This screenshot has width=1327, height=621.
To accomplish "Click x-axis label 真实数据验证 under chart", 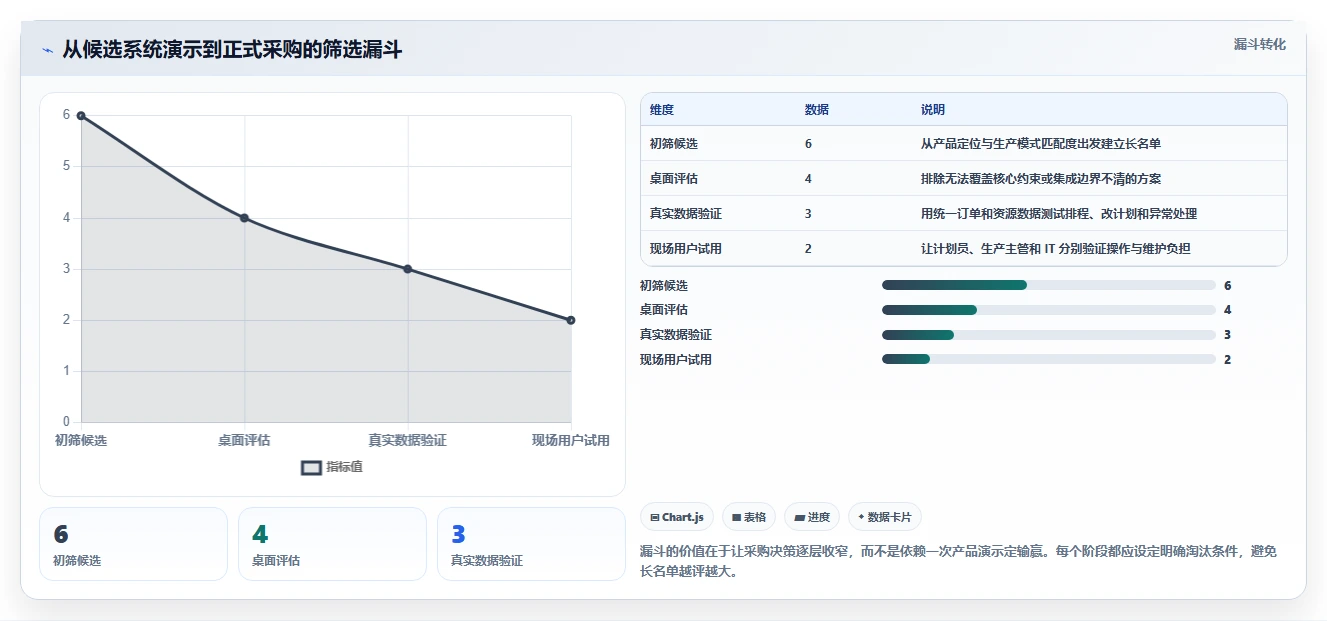I will coord(407,440).
